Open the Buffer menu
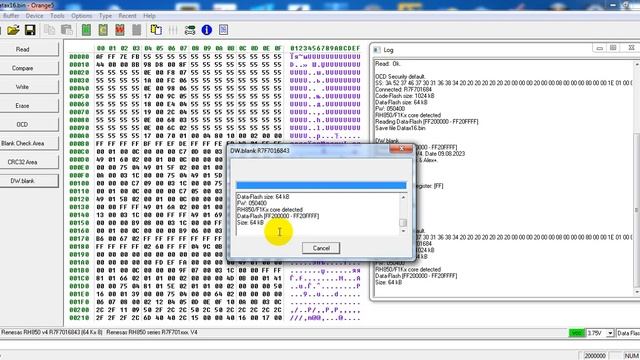Viewport: 640px width, 360px height. (x=11, y=16)
